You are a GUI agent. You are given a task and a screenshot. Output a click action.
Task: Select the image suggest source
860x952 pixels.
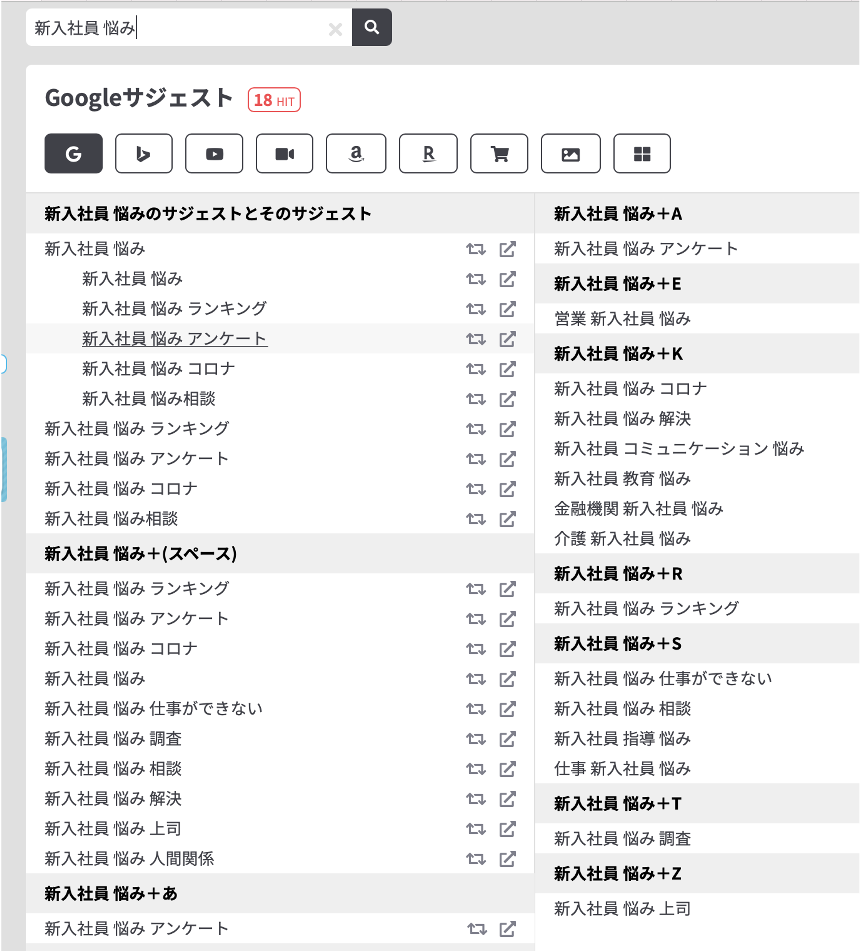[571, 154]
